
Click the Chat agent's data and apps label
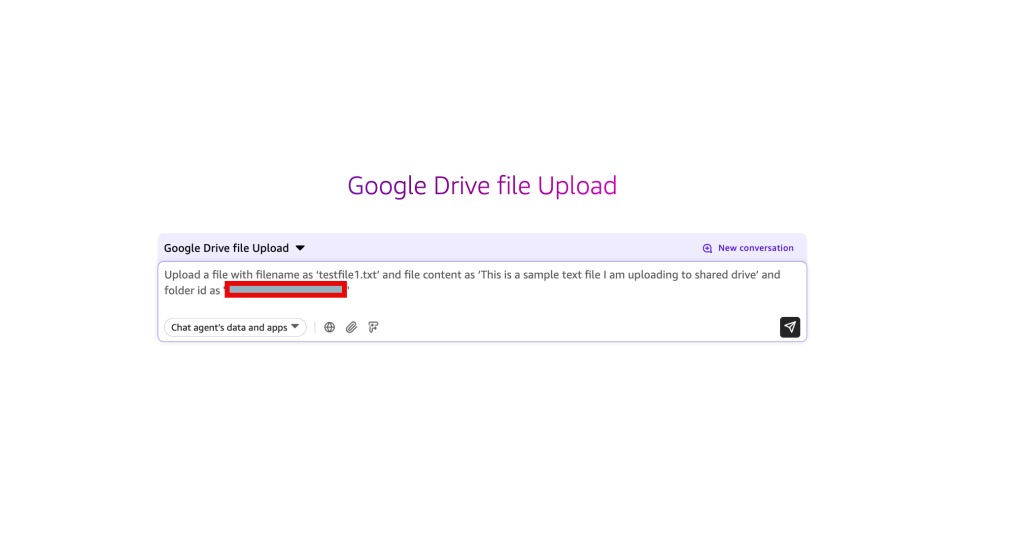coord(229,327)
